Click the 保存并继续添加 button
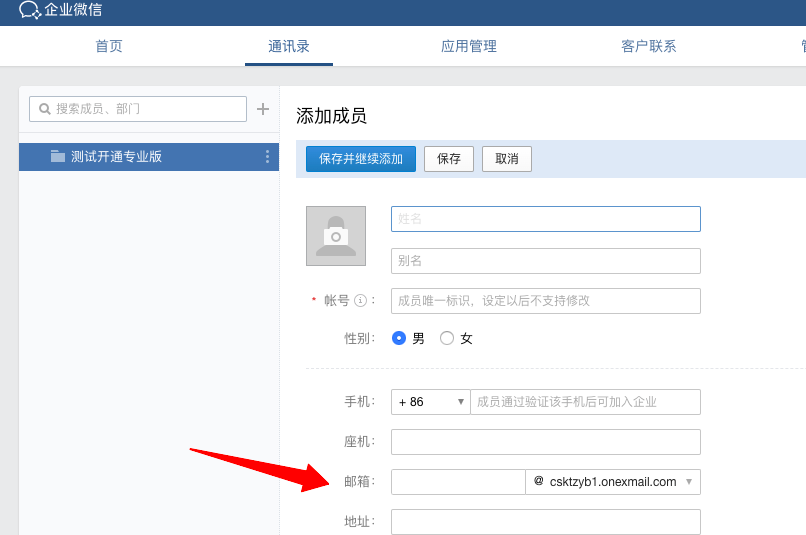This screenshot has width=806, height=535. pos(361,159)
